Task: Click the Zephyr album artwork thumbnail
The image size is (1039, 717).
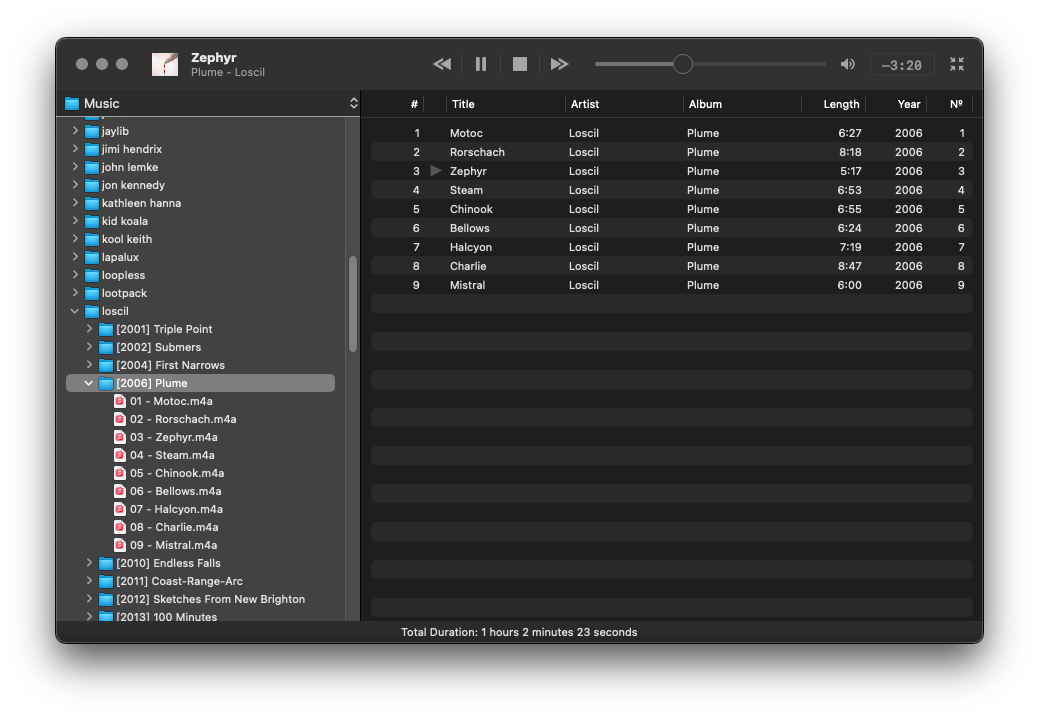Action: (x=165, y=64)
